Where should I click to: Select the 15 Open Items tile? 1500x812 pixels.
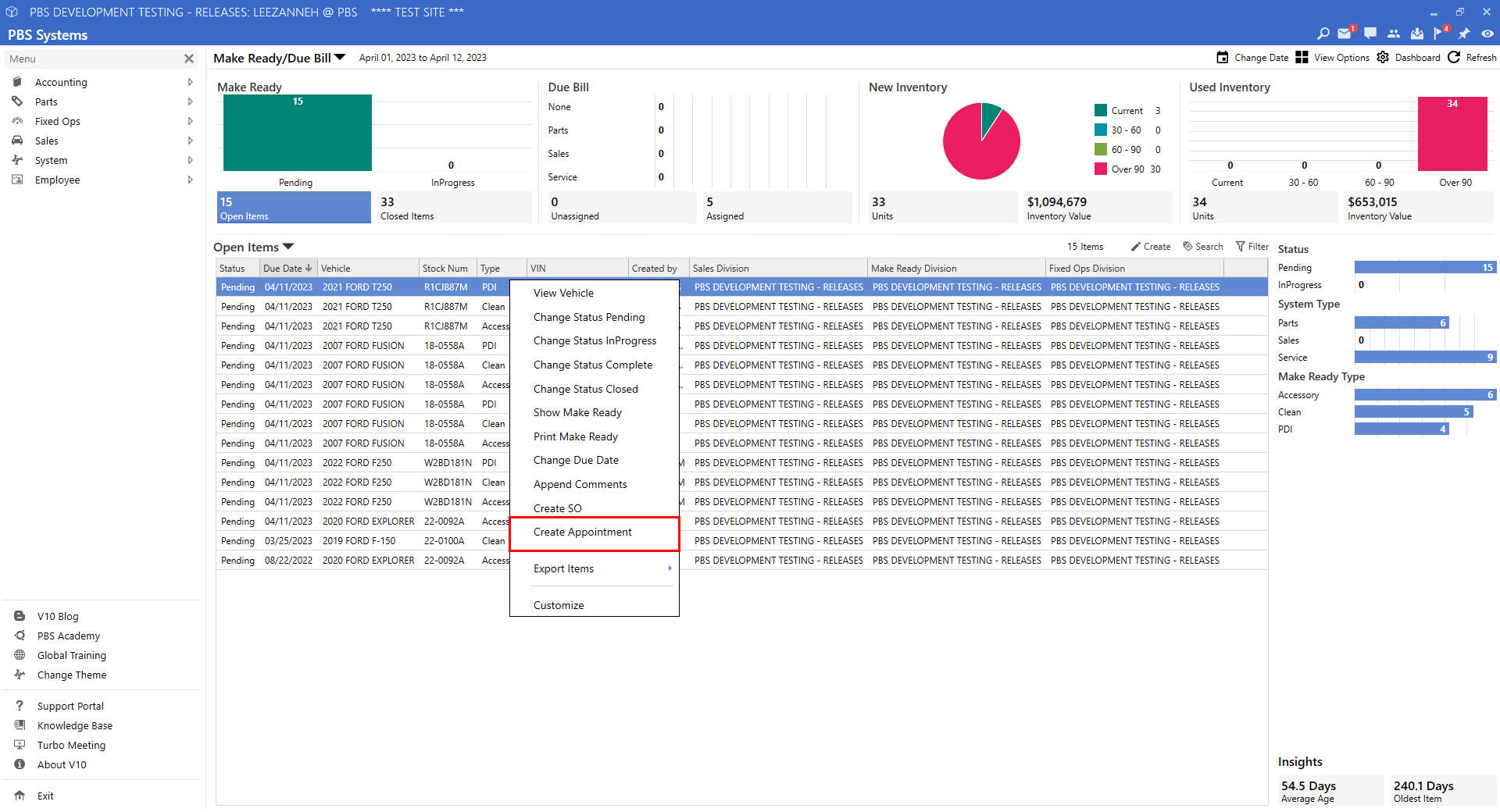tap(294, 208)
